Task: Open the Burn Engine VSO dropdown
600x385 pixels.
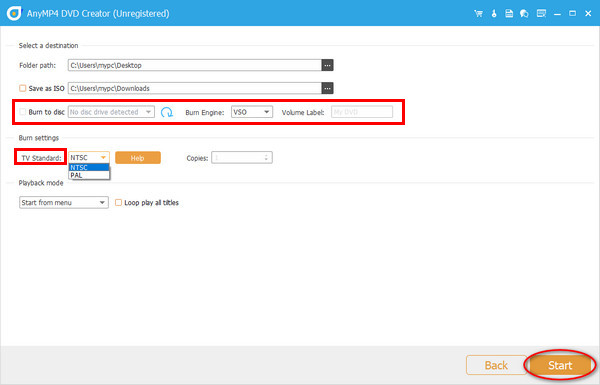Action: click(252, 112)
